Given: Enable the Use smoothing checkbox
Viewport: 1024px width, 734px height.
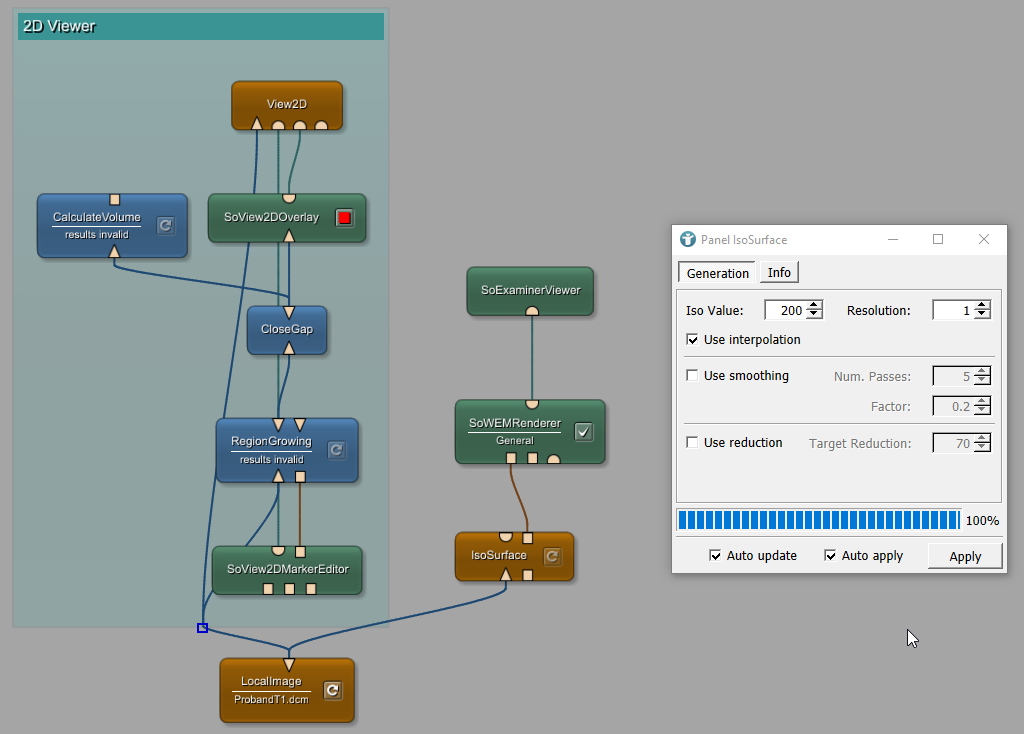Looking at the screenshot, I should (x=693, y=376).
